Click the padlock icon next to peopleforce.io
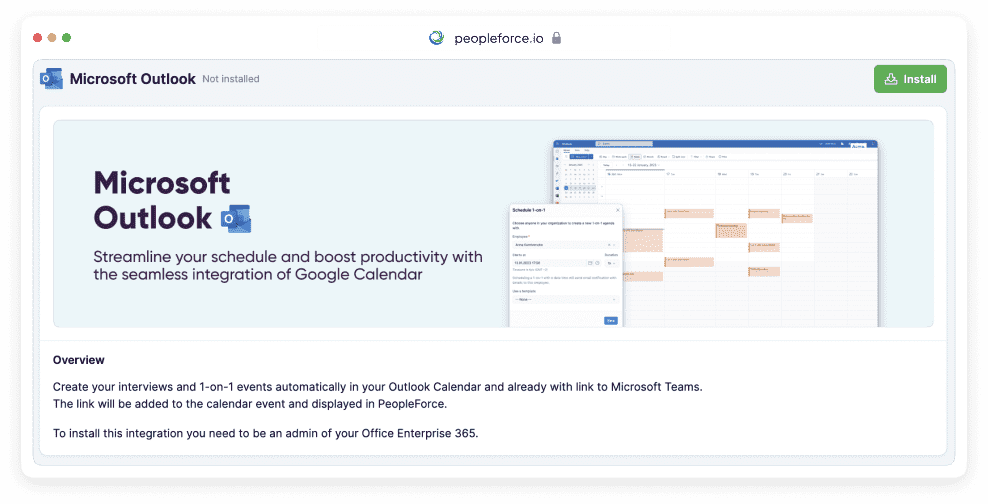This screenshot has height=504, width=988. click(x=557, y=38)
